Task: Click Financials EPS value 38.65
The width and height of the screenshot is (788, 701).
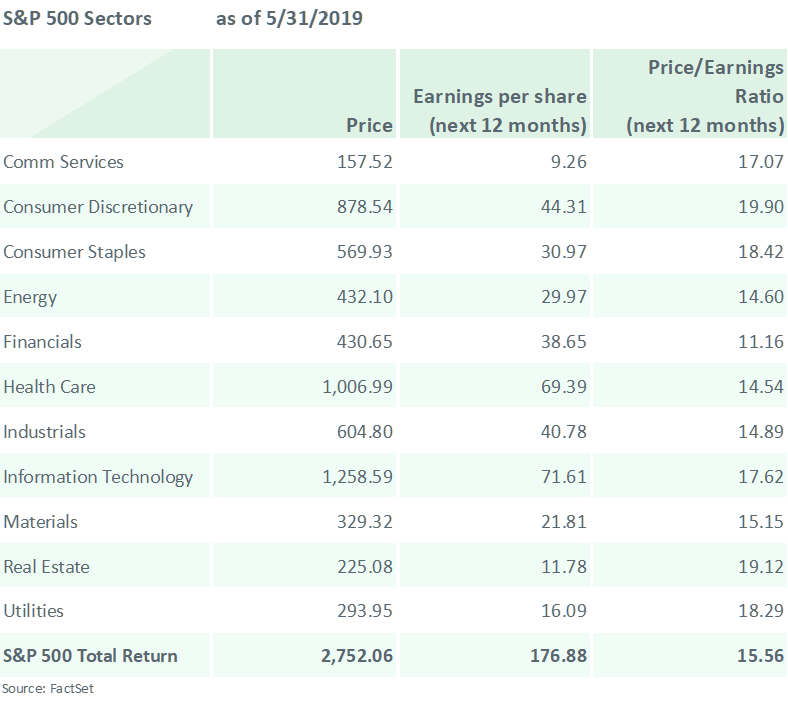Action: [x=564, y=342]
